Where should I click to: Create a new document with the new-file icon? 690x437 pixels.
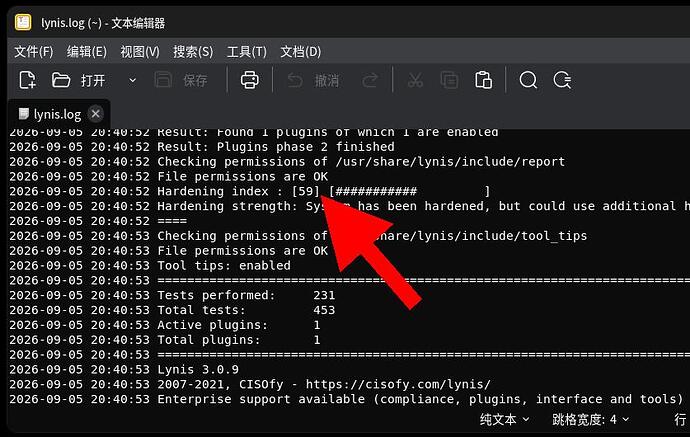tap(27, 80)
